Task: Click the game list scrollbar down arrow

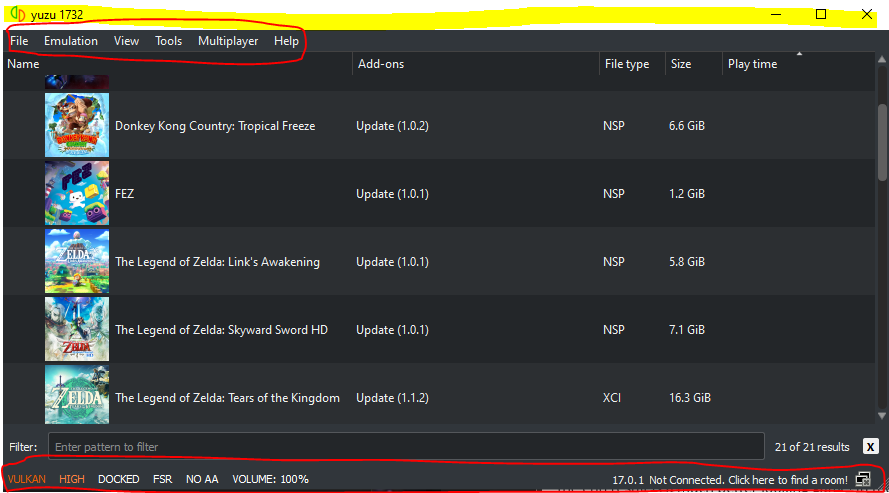Action: click(x=882, y=416)
